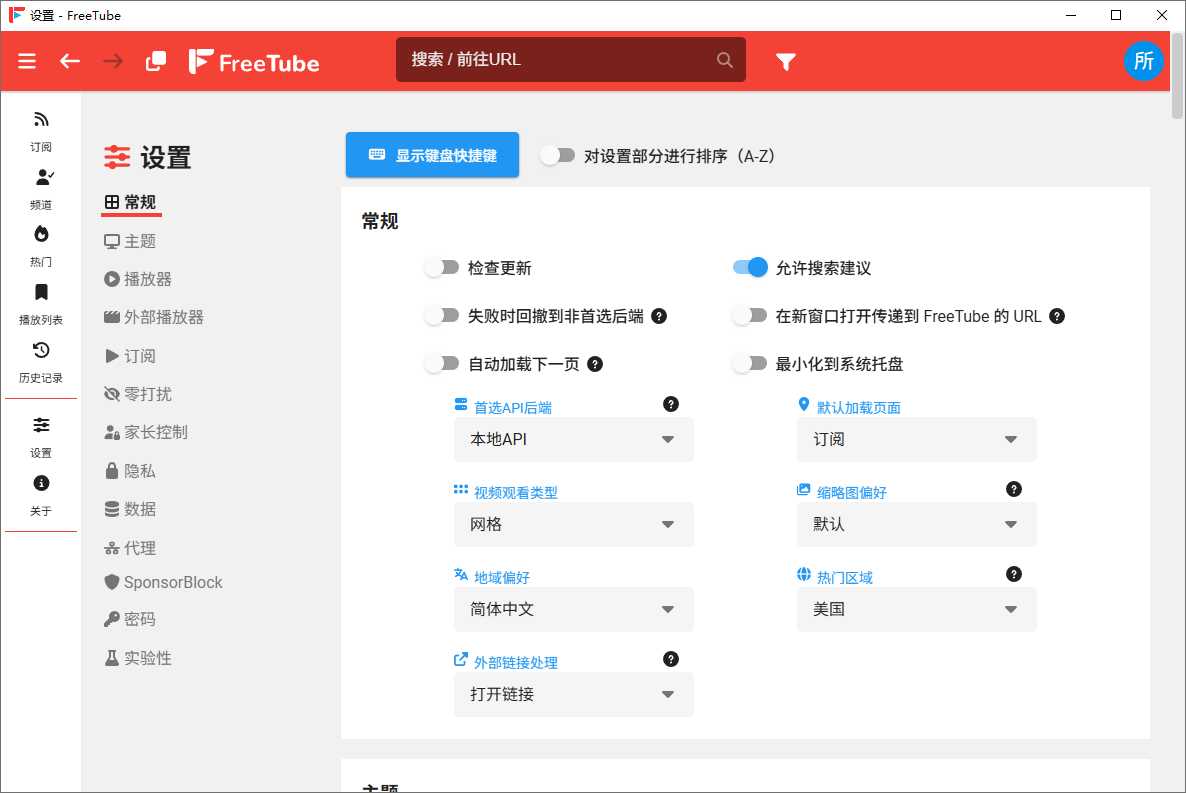This screenshot has height=793, width=1186.
Task: Open the hamburger menu icon
Action: click(27, 61)
